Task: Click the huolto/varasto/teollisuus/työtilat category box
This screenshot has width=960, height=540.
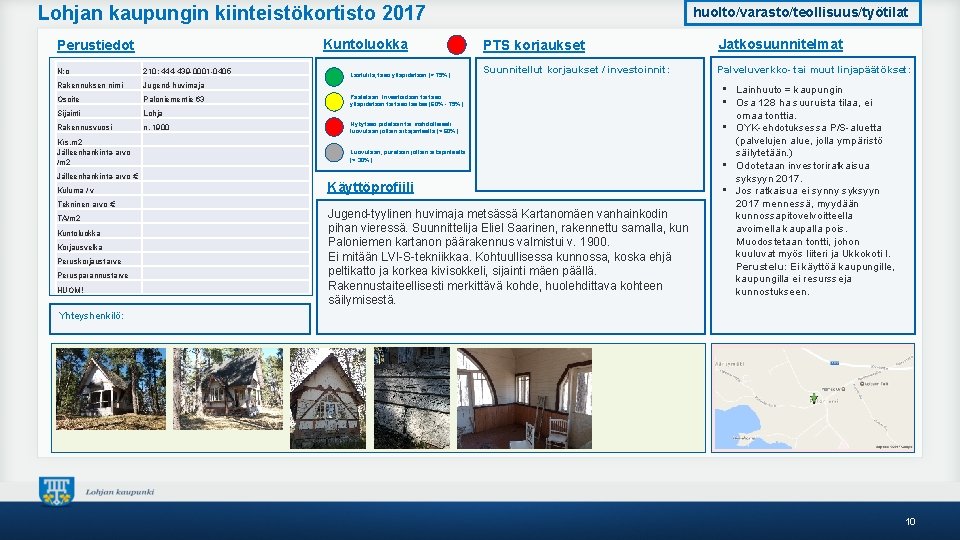Action: pyautogui.click(x=803, y=12)
